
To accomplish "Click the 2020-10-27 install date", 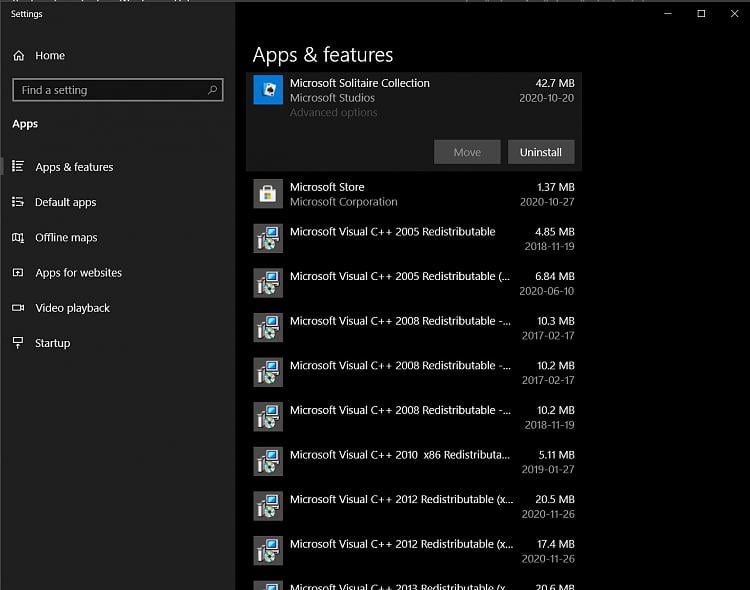I will [547, 202].
